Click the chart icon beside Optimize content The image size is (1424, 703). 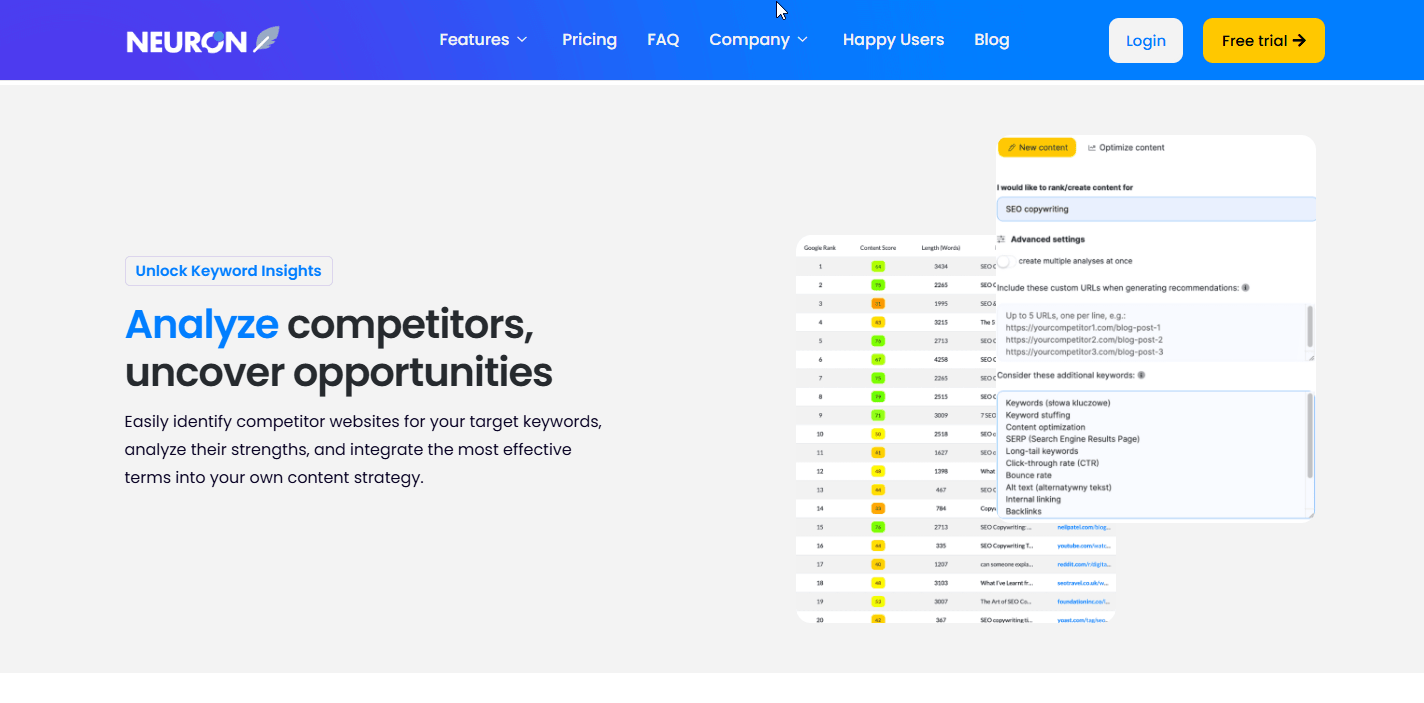click(x=1092, y=148)
